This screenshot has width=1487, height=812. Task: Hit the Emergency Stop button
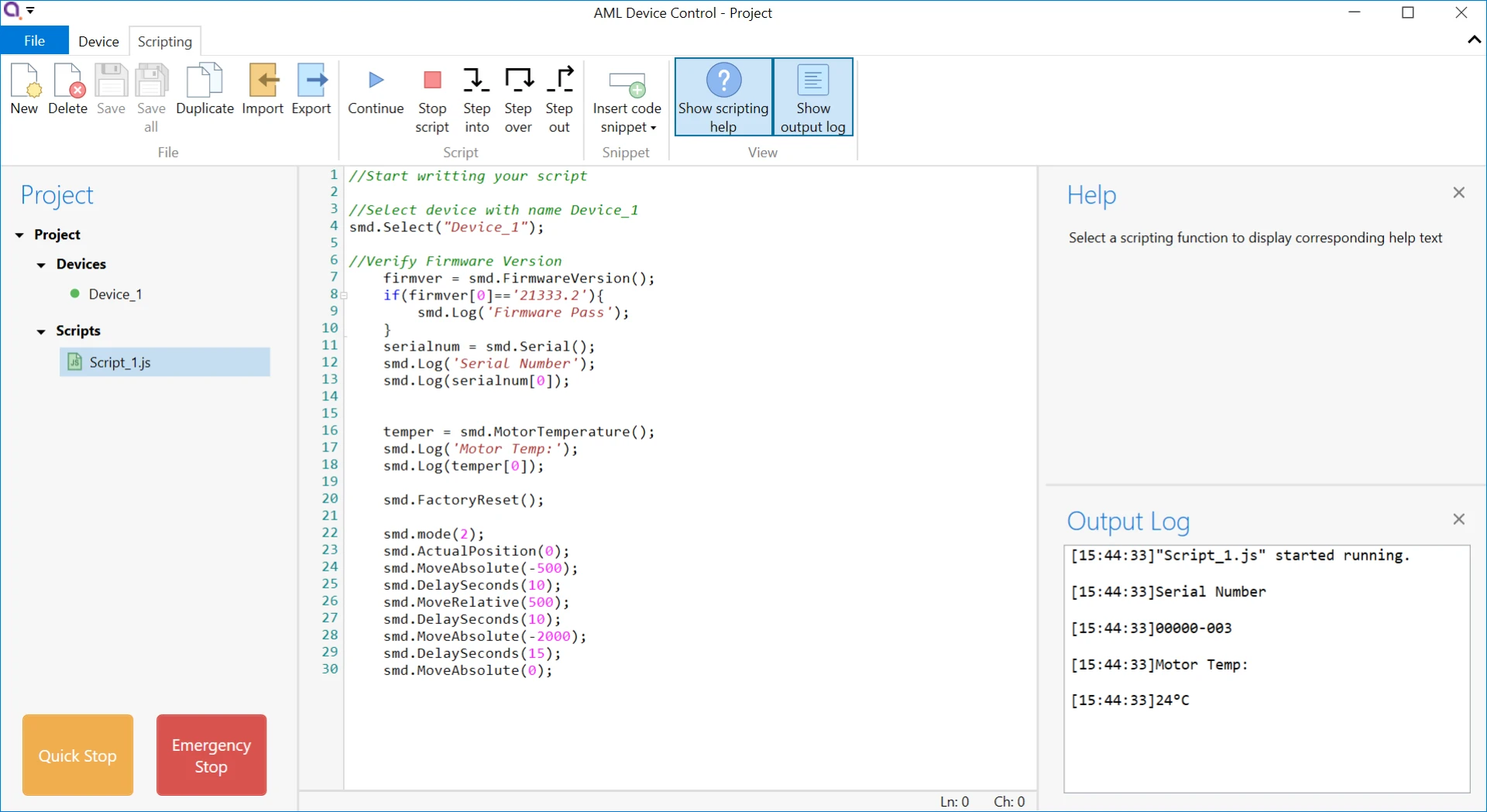(x=211, y=755)
